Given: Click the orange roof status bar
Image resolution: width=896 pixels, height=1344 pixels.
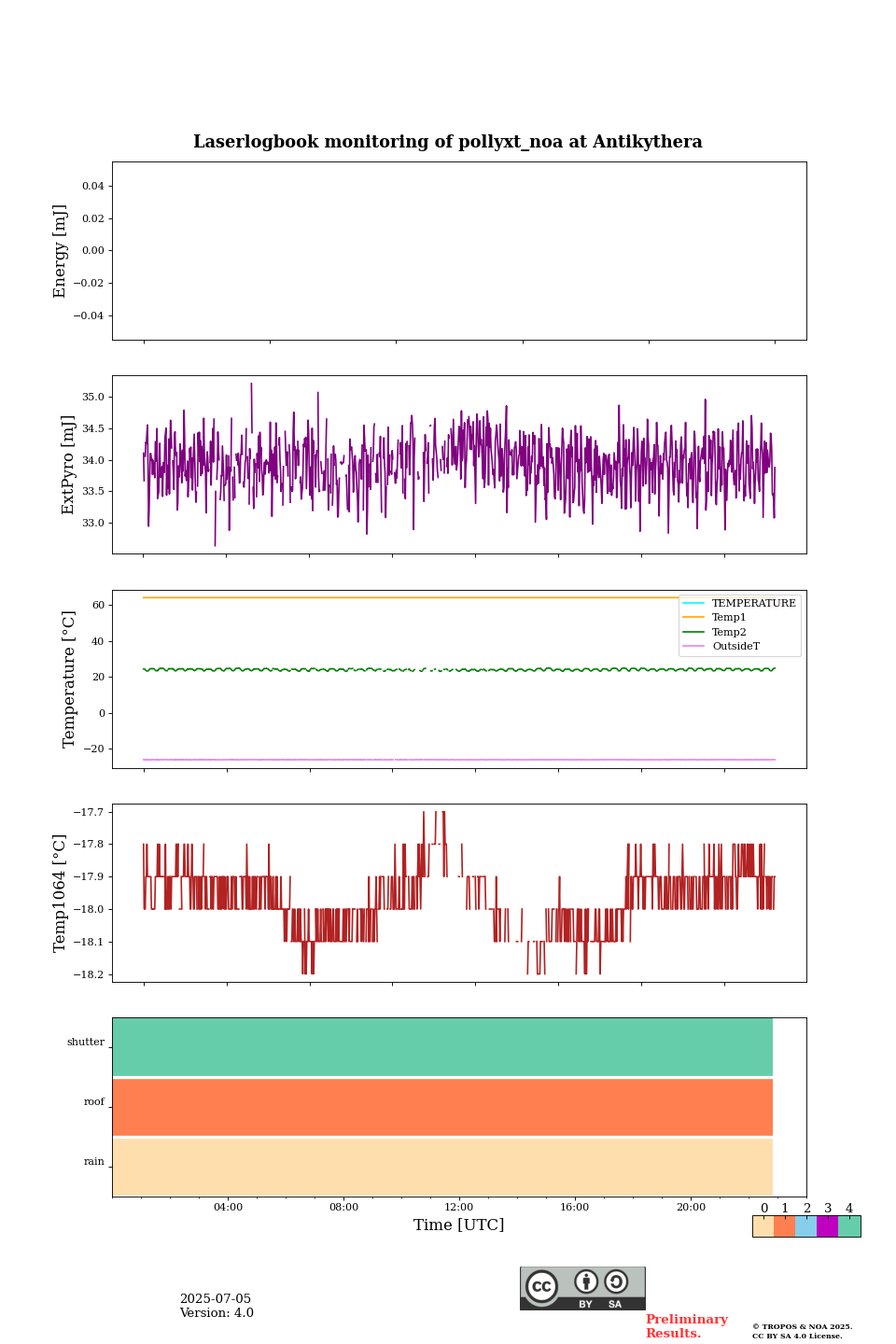Looking at the screenshot, I should [442, 1107].
